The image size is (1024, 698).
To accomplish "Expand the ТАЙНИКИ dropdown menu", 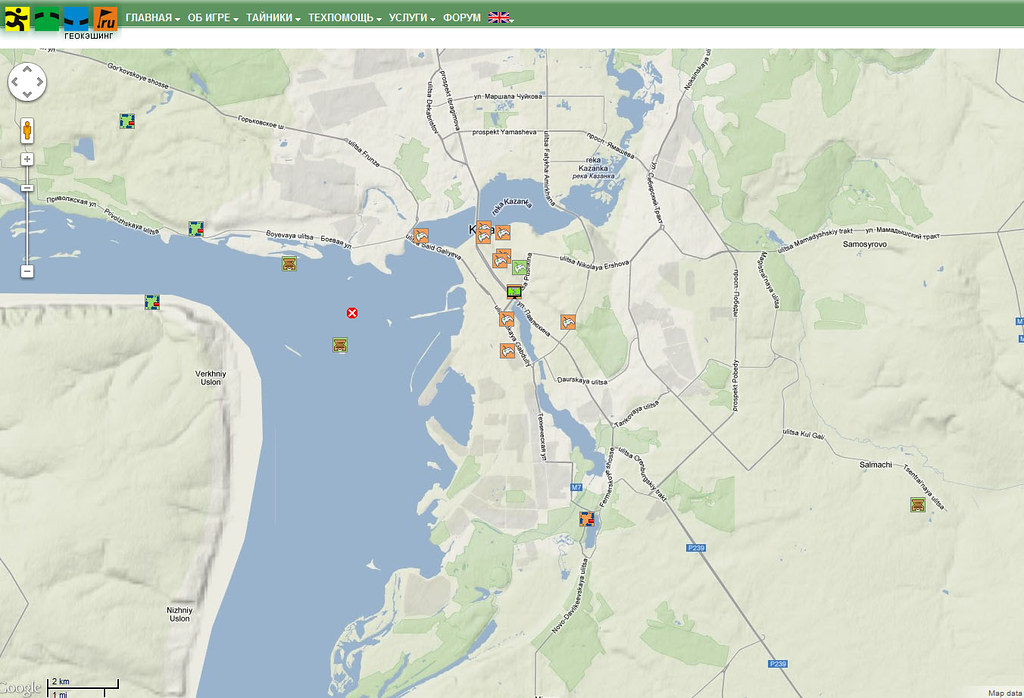I will pyautogui.click(x=273, y=18).
